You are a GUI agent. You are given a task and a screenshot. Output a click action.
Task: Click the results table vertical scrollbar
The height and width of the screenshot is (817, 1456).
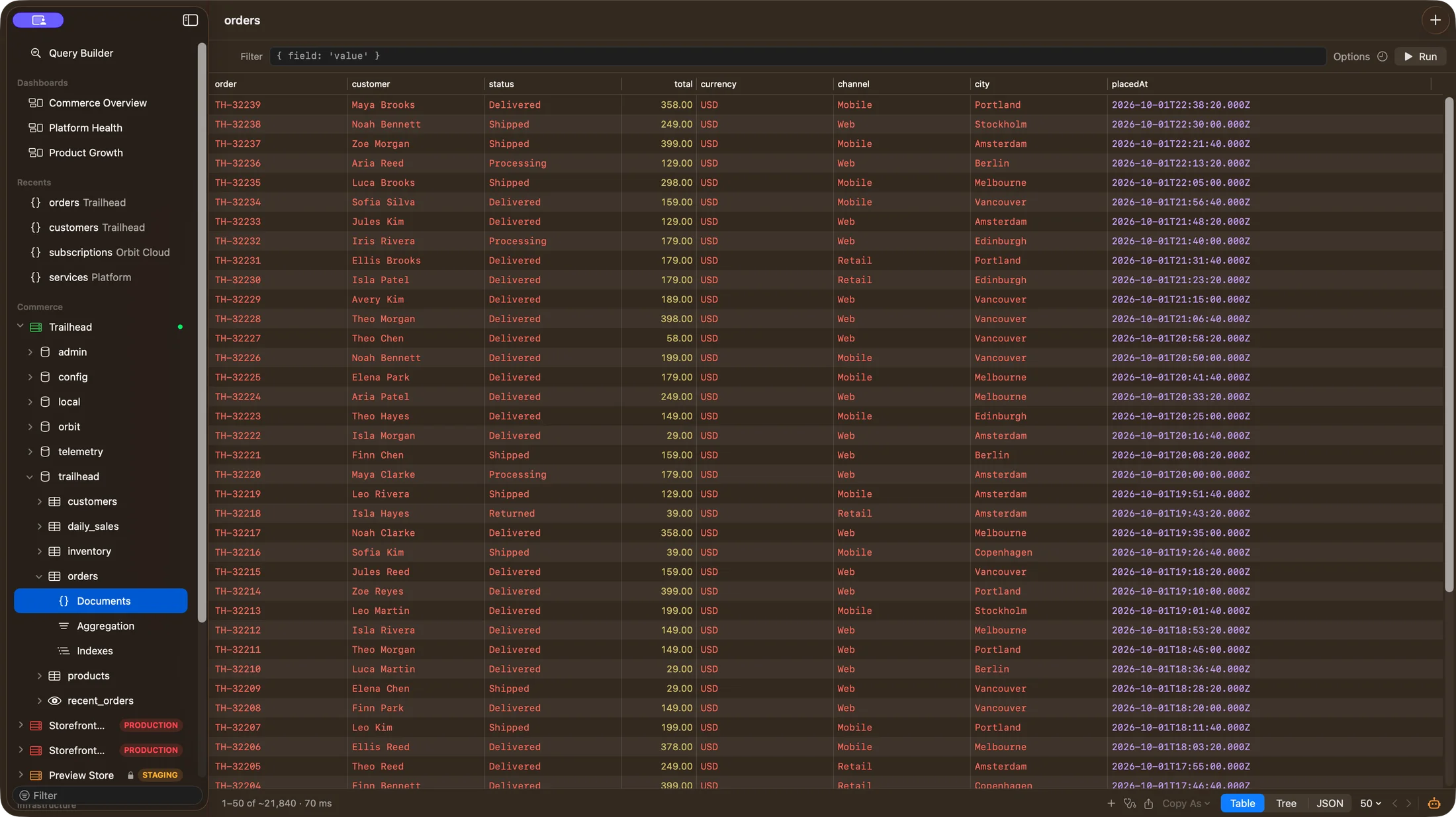(1449, 344)
